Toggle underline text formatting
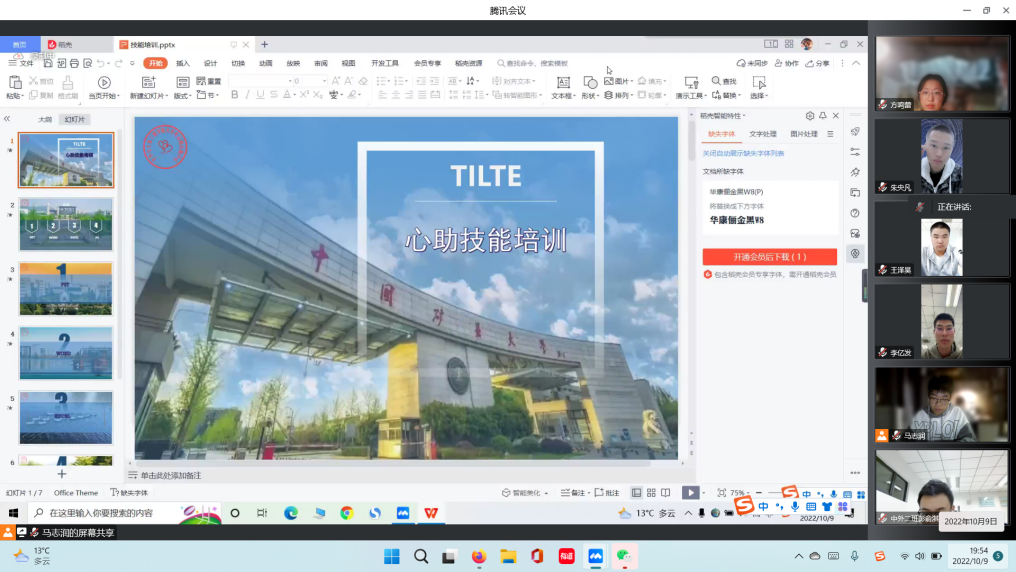This screenshot has height=572, width=1016. coord(260,95)
